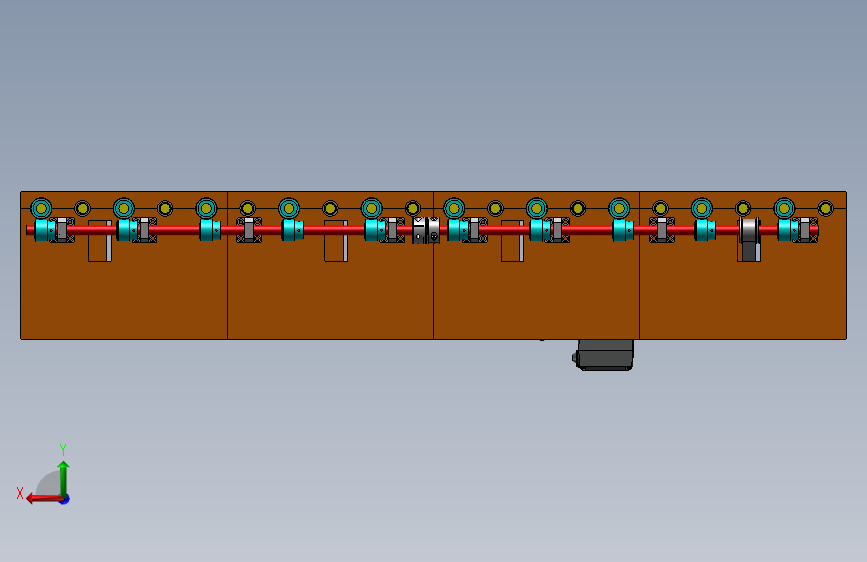Viewport: 867px width, 562px height.
Task: Select the leftmost cyan roller ring at the top
Action: tap(41, 209)
